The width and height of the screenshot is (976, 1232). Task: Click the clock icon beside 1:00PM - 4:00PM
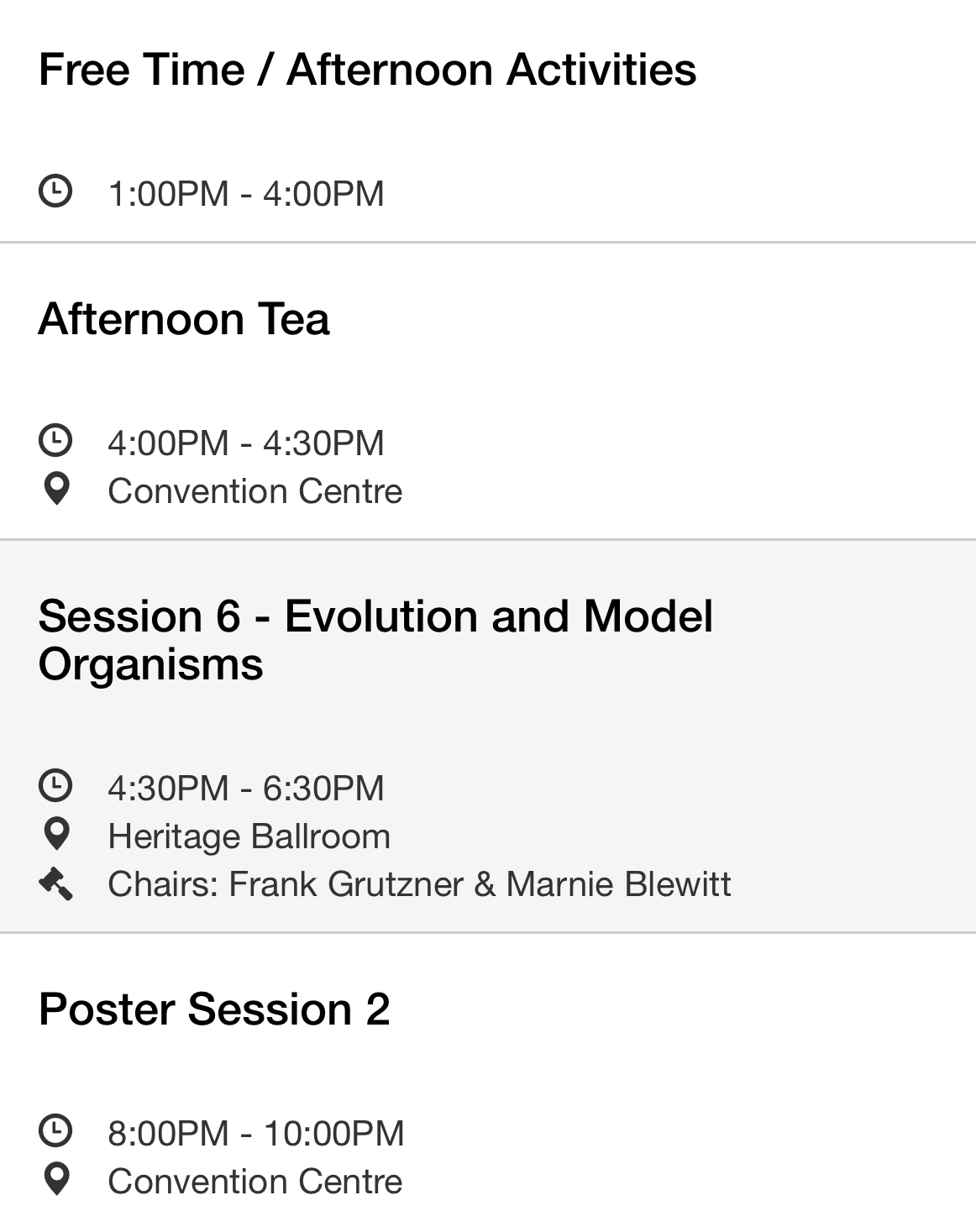point(55,191)
